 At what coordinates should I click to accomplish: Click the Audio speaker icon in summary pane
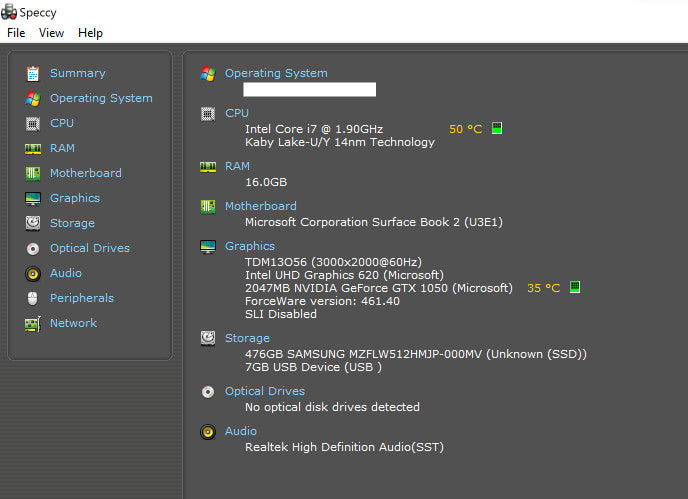(208, 432)
